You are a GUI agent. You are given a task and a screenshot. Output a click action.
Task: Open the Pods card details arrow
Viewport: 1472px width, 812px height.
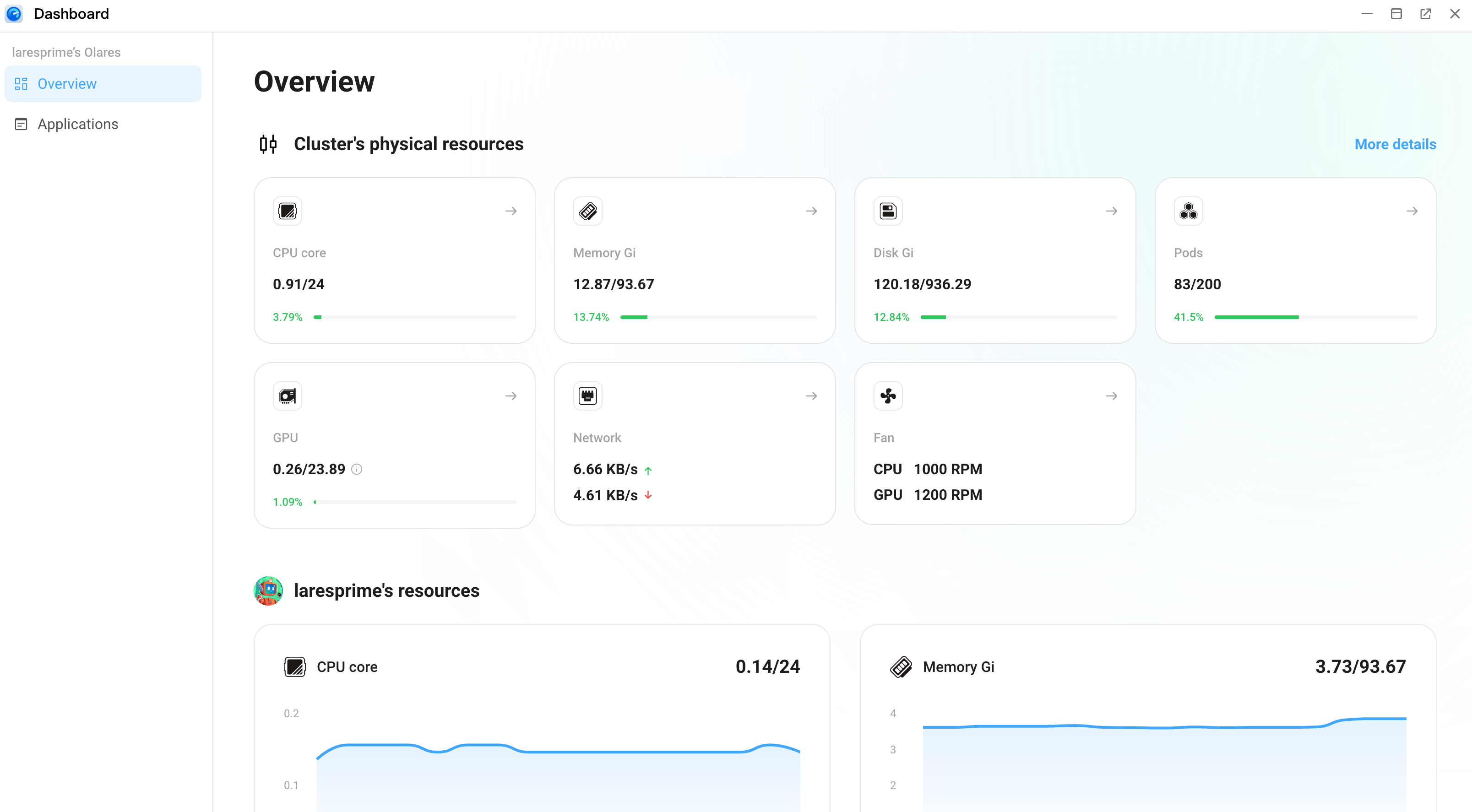(1412, 210)
